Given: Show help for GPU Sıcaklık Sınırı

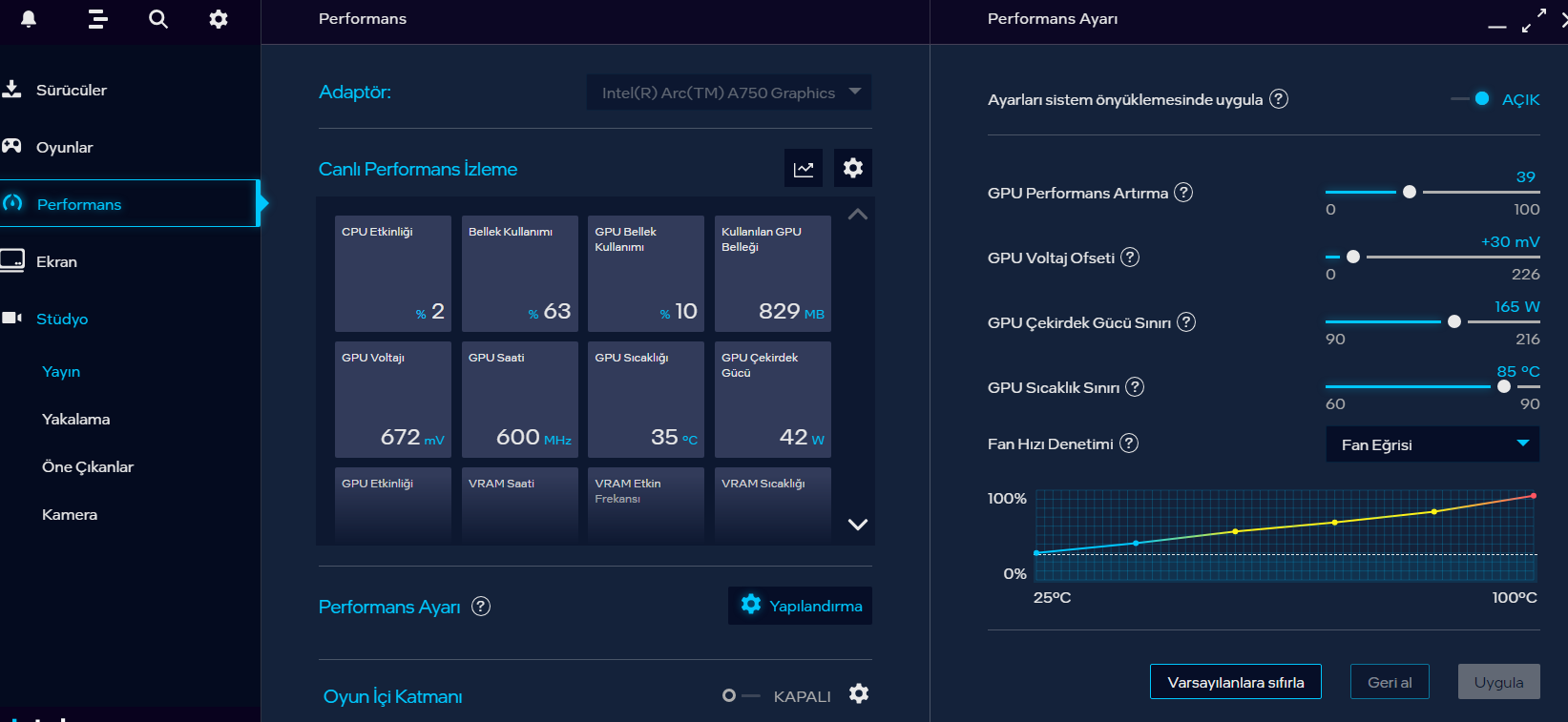Looking at the screenshot, I should pyautogui.click(x=1135, y=387).
